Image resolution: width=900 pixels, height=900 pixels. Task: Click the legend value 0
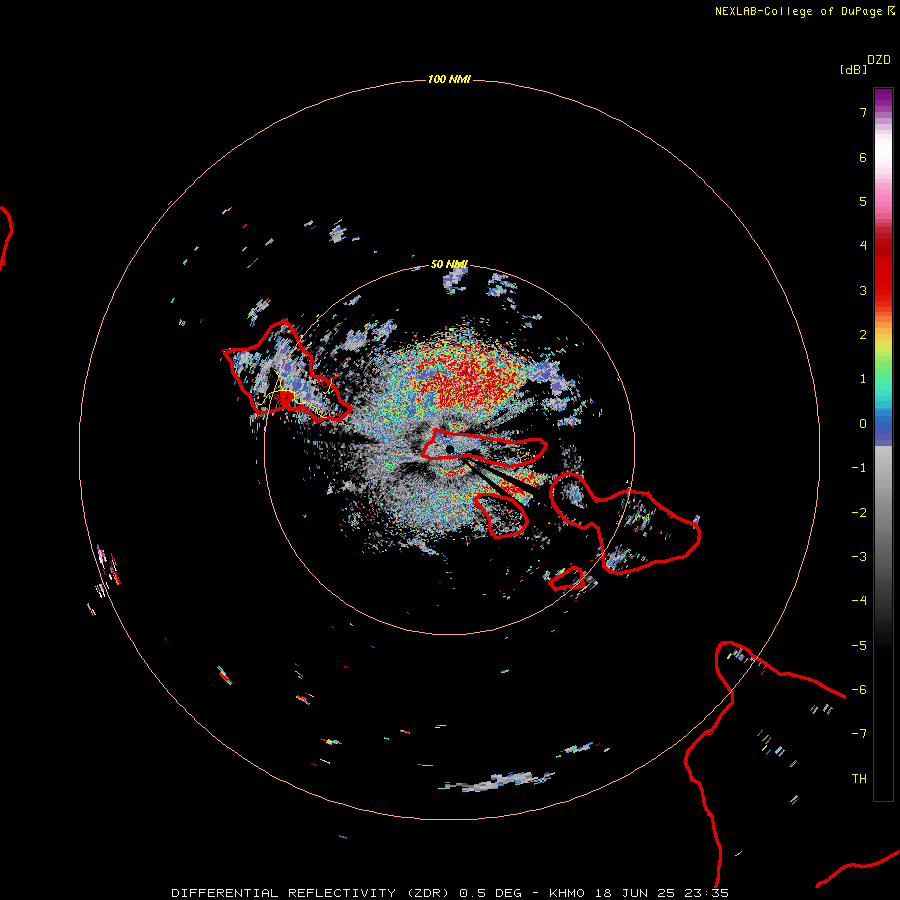(x=863, y=424)
